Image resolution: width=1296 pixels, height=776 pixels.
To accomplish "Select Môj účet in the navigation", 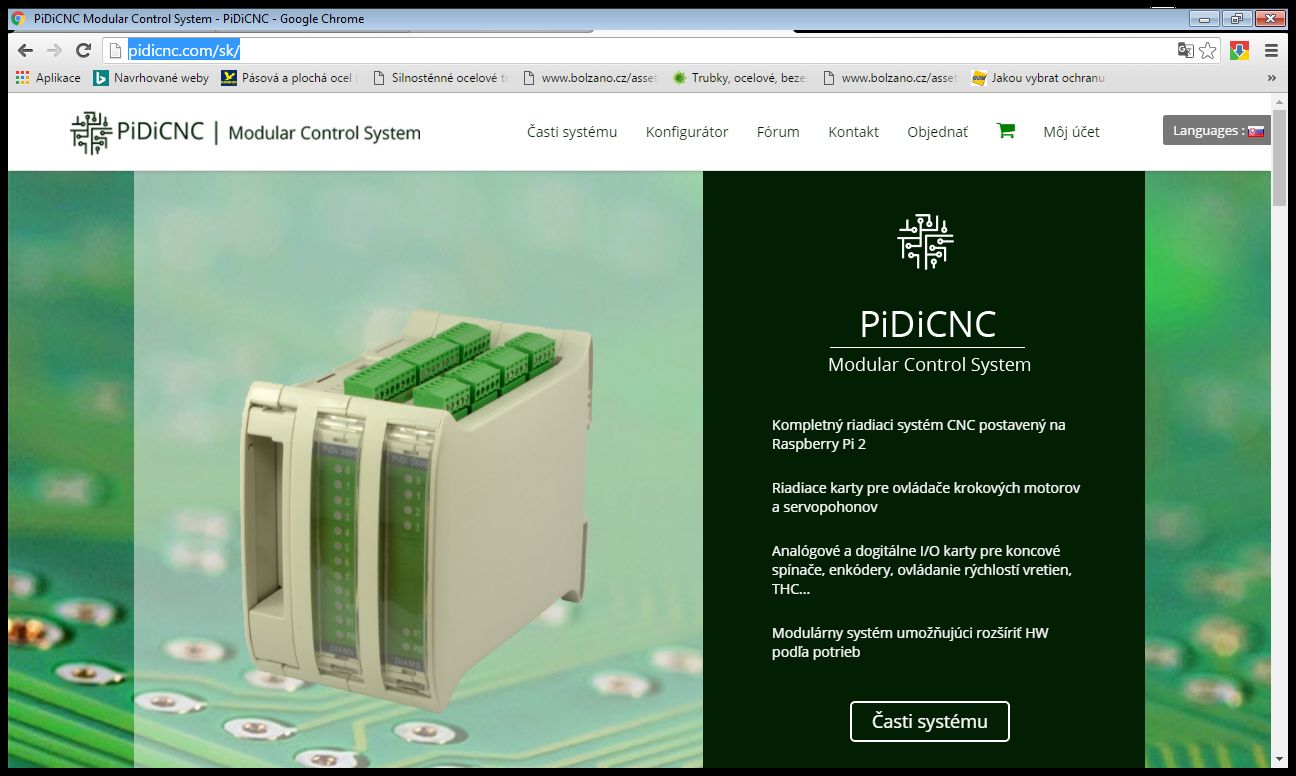I will (1071, 132).
